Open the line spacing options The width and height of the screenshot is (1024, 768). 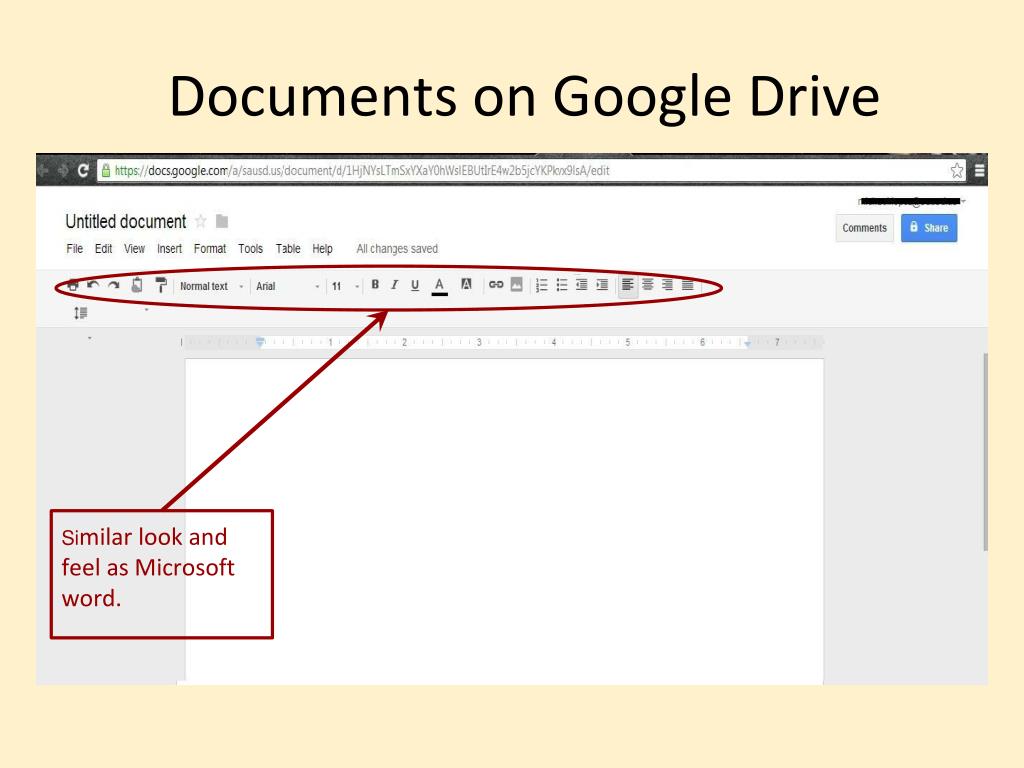point(80,313)
